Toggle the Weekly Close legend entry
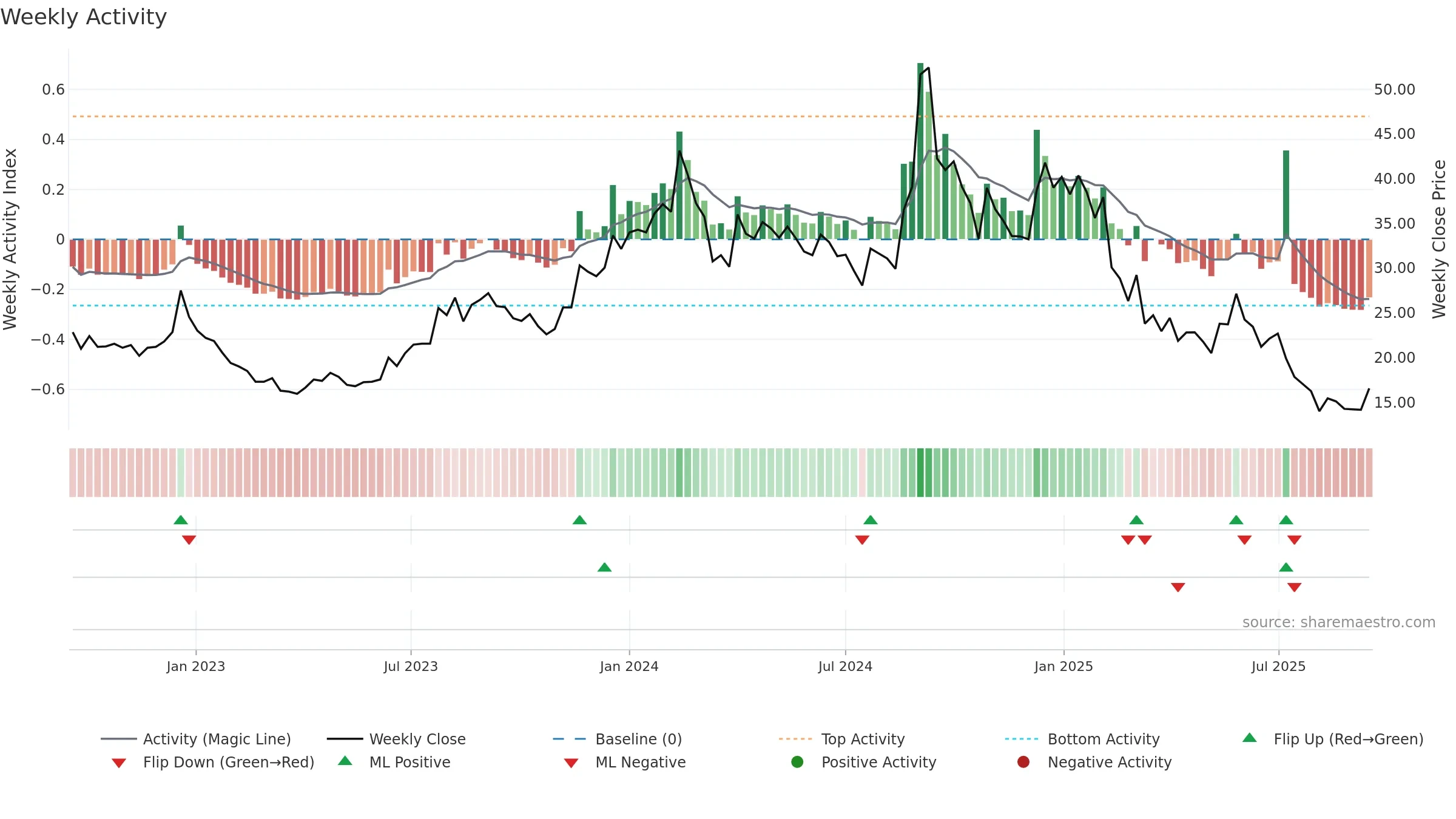 (396, 739)
